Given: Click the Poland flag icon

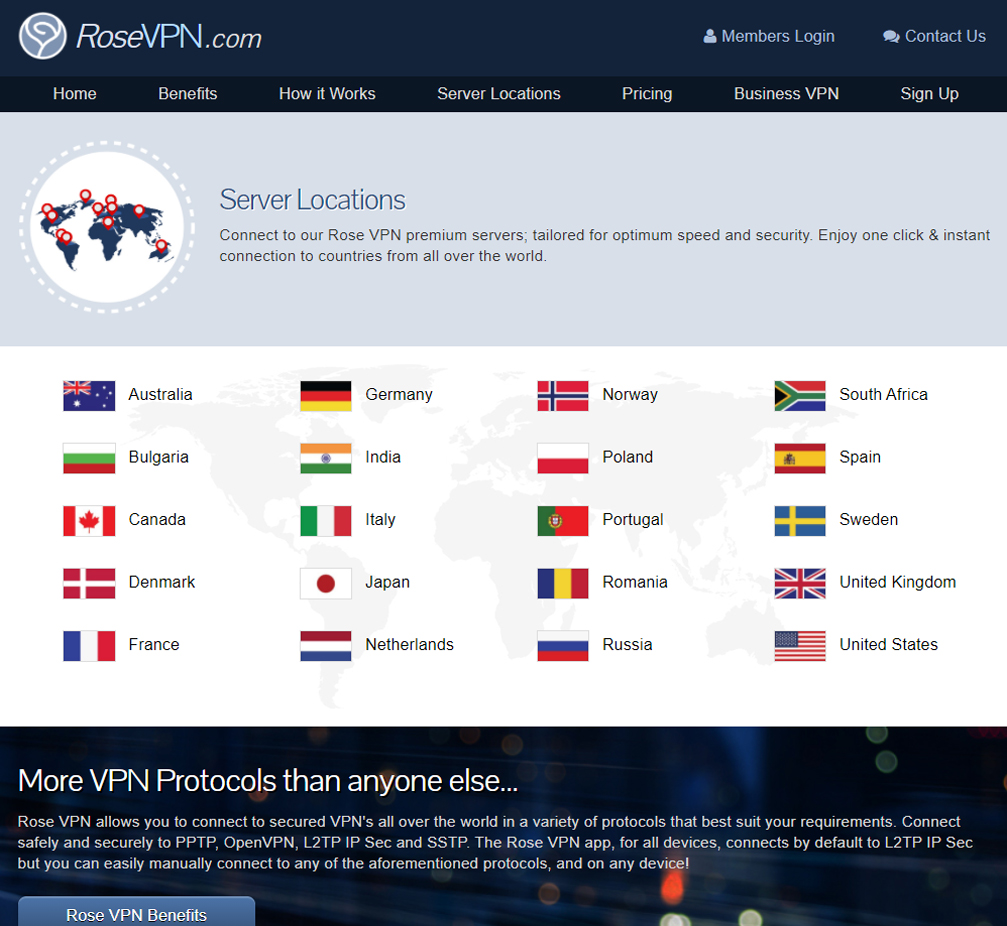Looking at the screenshot, I should coord(563,458).
